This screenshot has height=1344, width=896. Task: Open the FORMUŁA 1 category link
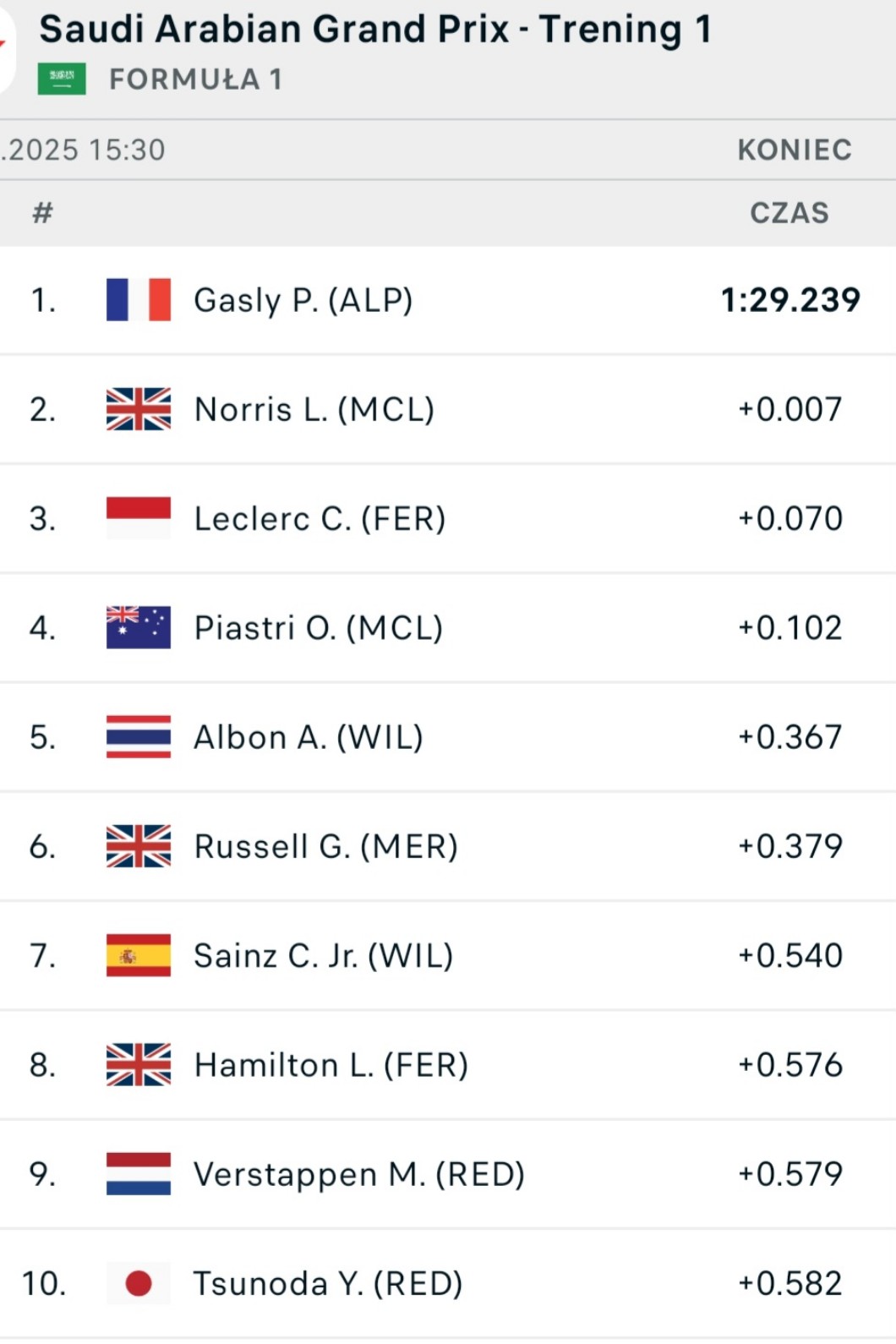coord(195,79)
